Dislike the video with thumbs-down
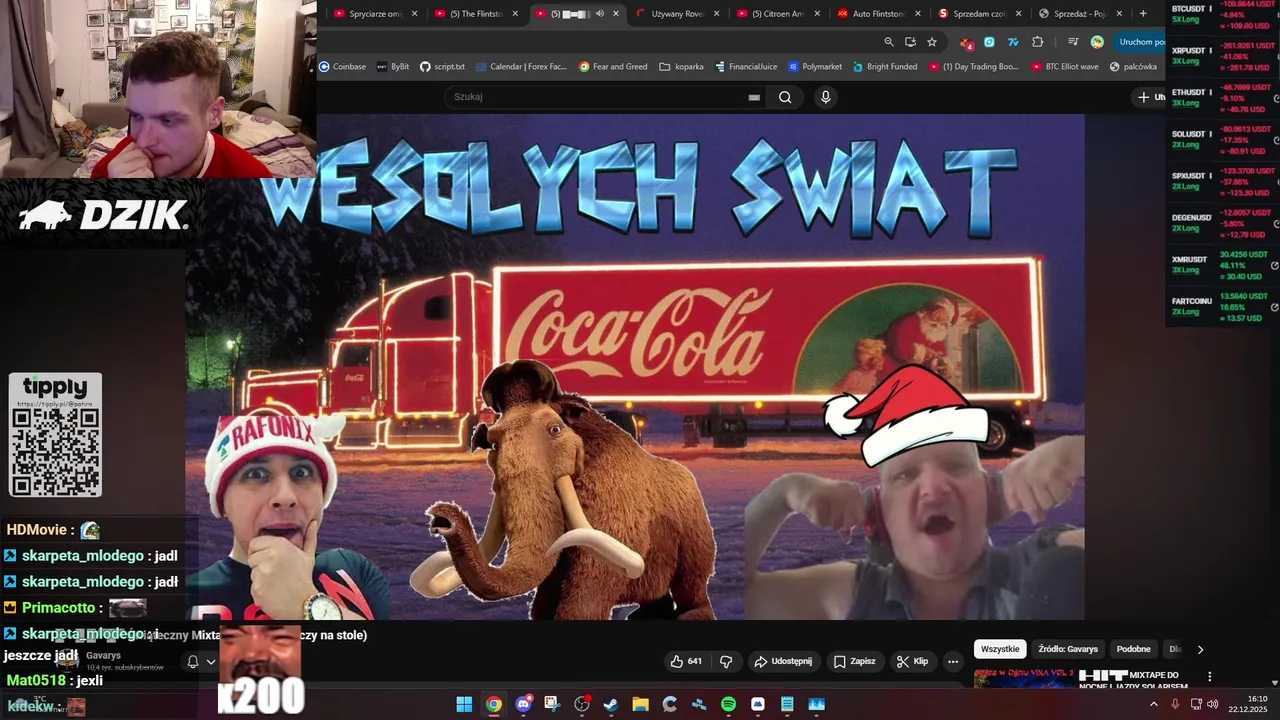The image size is (1280, 720). [x=726, y=661]
